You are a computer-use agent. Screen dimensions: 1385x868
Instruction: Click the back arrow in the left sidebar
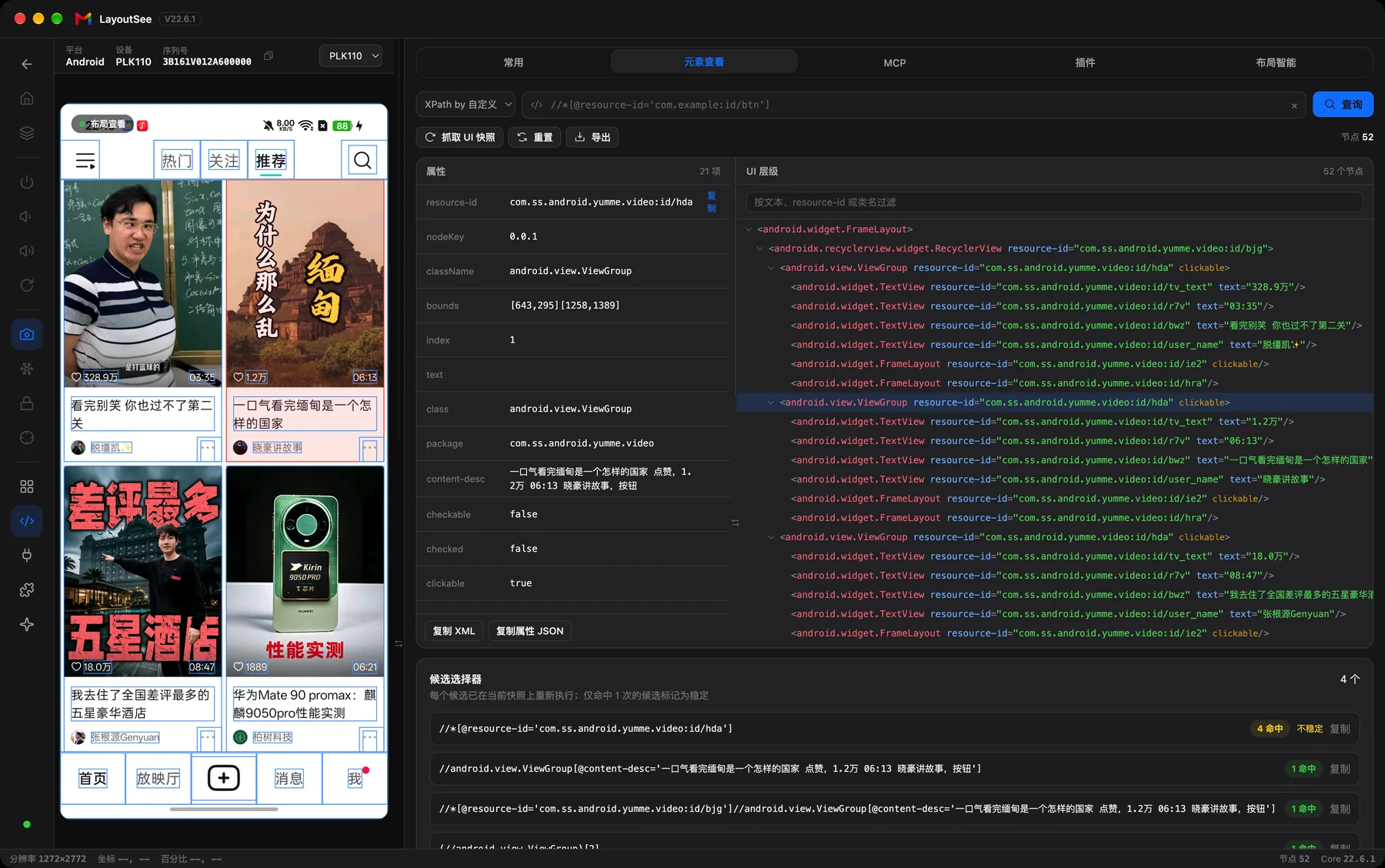tap(27, 64)
